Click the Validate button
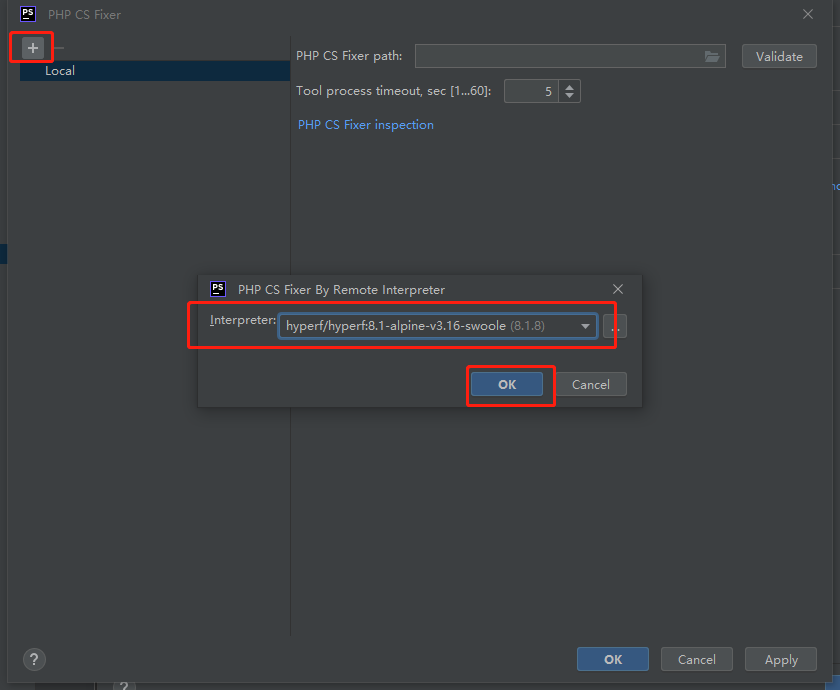Image resolution: width=840 pixels, height=690 pixels. [x=779, y=56]
